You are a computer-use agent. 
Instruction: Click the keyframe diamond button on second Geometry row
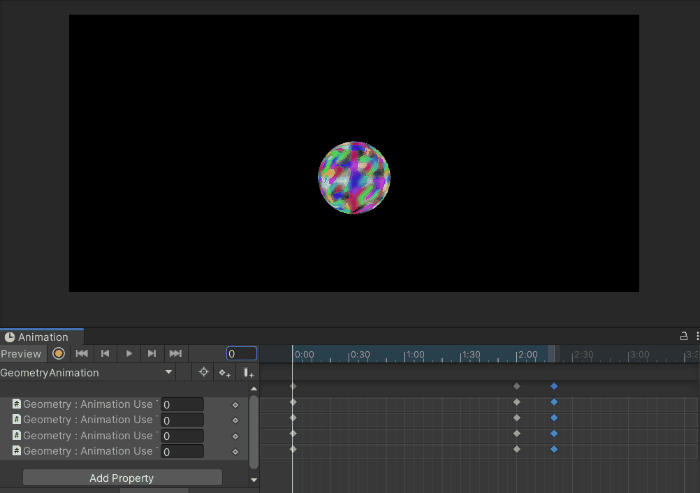(x=235, y=421)
